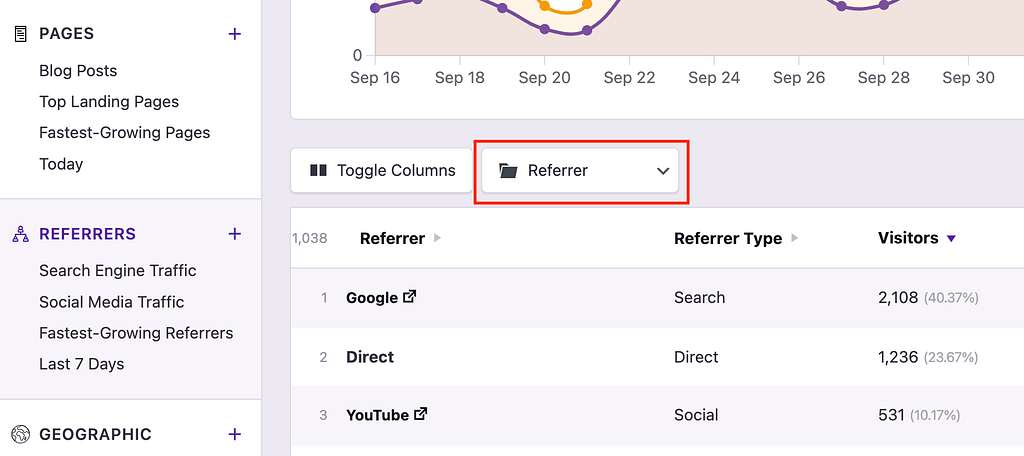Click the Pages section document icon

point(20,34)
